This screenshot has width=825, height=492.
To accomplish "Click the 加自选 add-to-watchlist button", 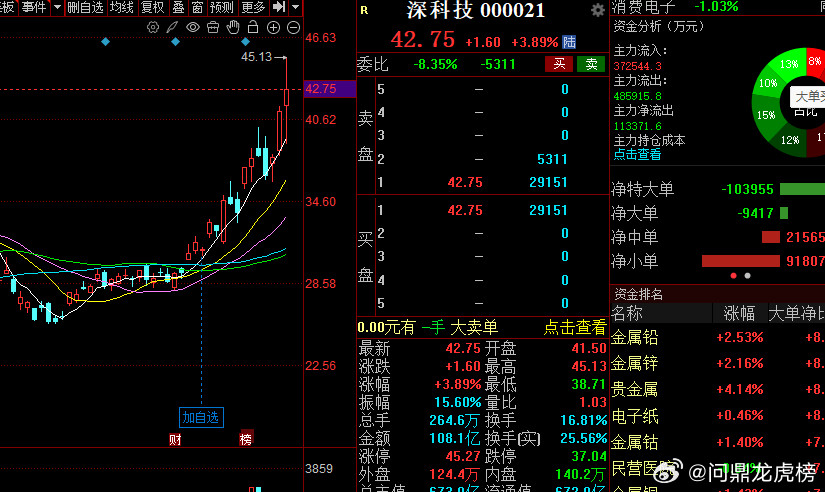I will (201, 418).
